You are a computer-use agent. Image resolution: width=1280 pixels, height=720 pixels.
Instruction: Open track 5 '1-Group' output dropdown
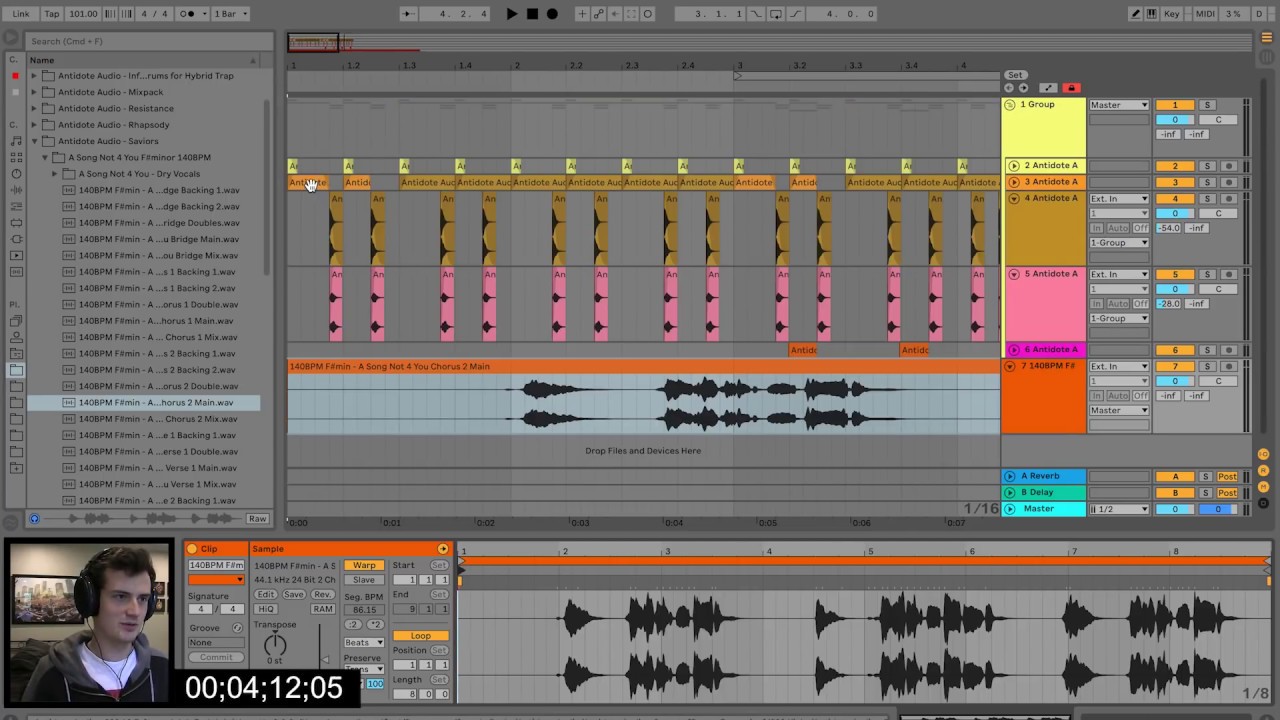click(x=1119, y=319)
